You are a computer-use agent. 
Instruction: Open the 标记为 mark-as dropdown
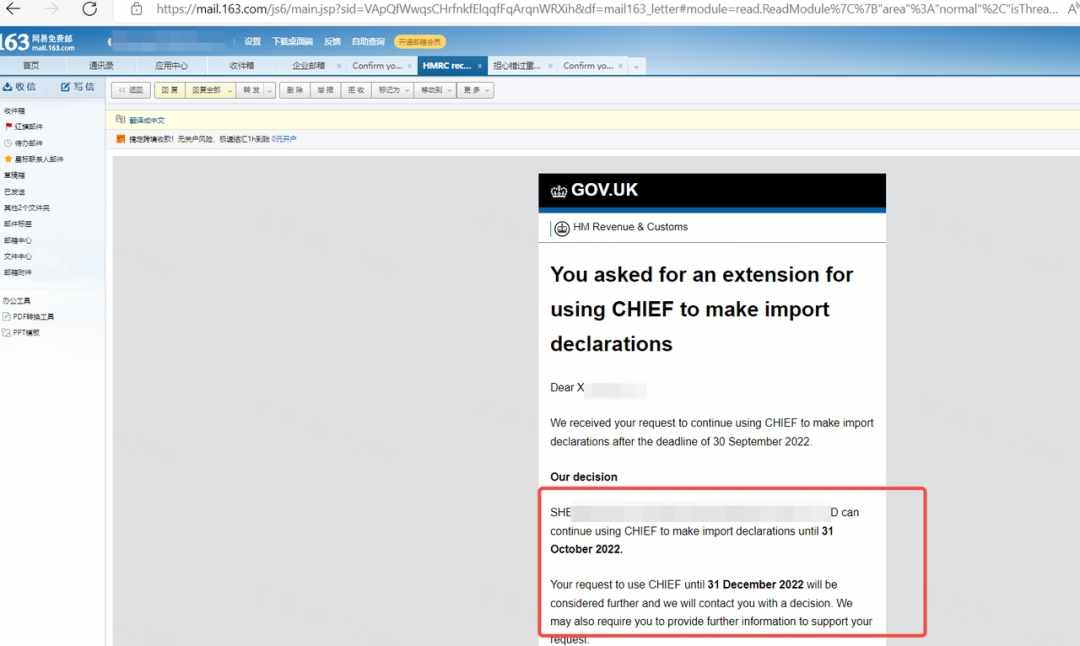393,90
